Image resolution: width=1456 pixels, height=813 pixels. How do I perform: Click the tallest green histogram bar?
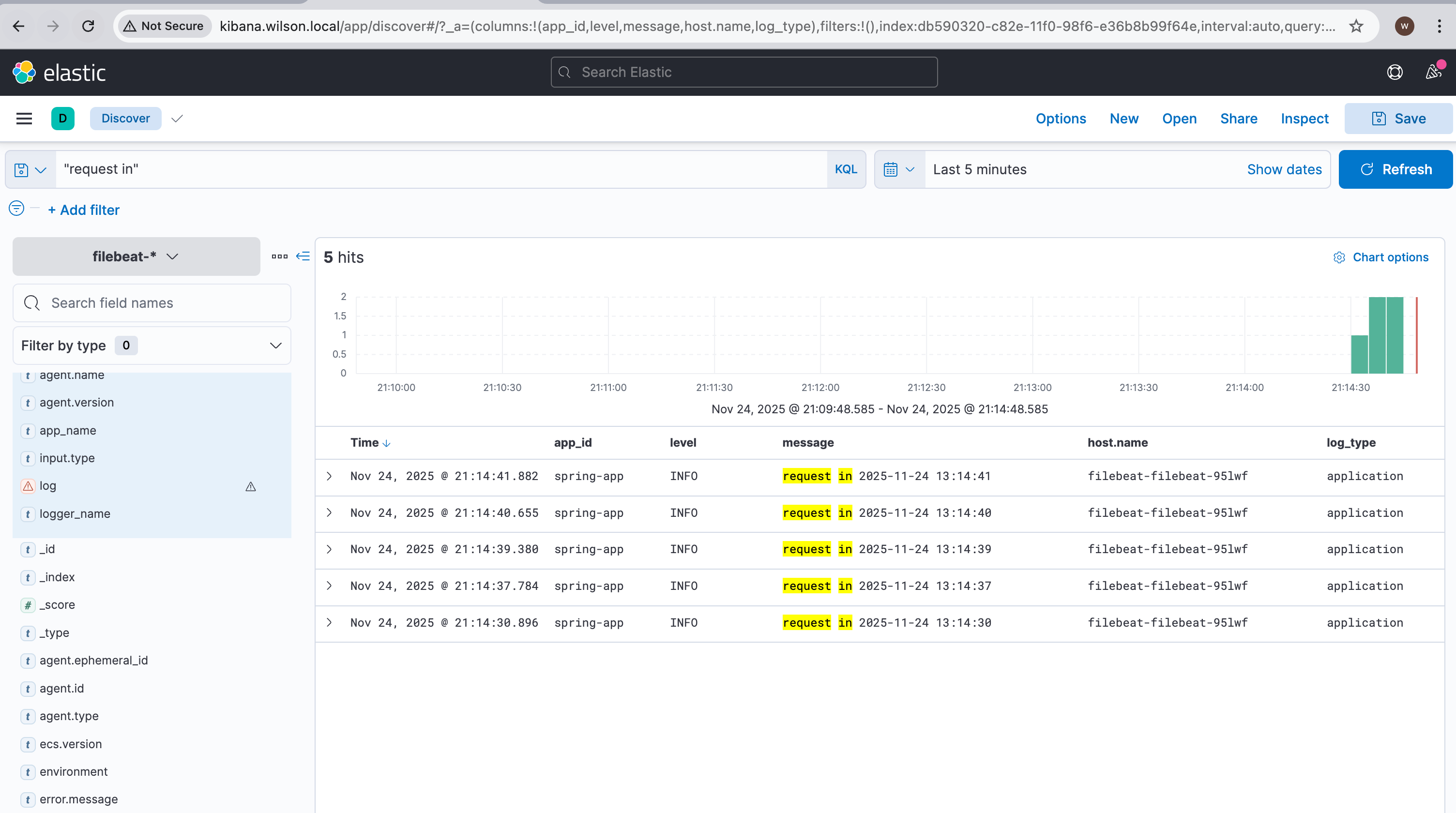tap(1378, 335)
